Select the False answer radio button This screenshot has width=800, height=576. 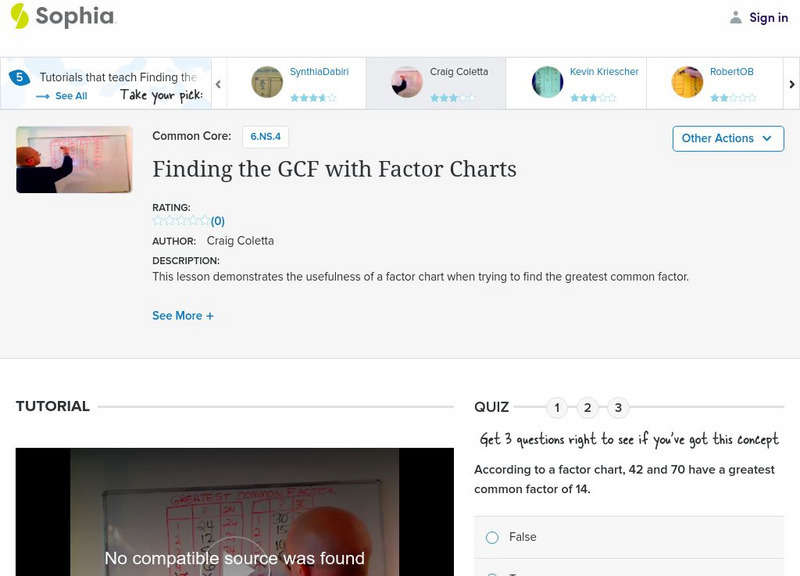[492, 538]
